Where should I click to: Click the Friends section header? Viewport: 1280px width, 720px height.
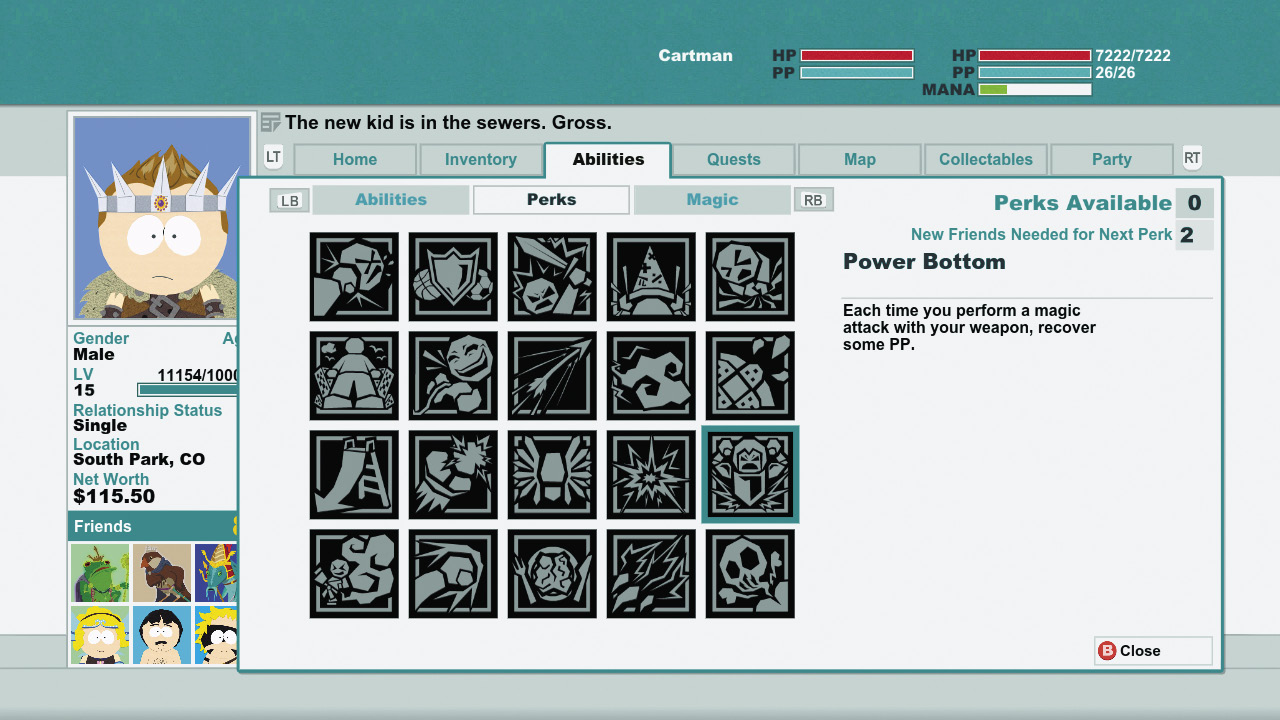click(153, 526)
